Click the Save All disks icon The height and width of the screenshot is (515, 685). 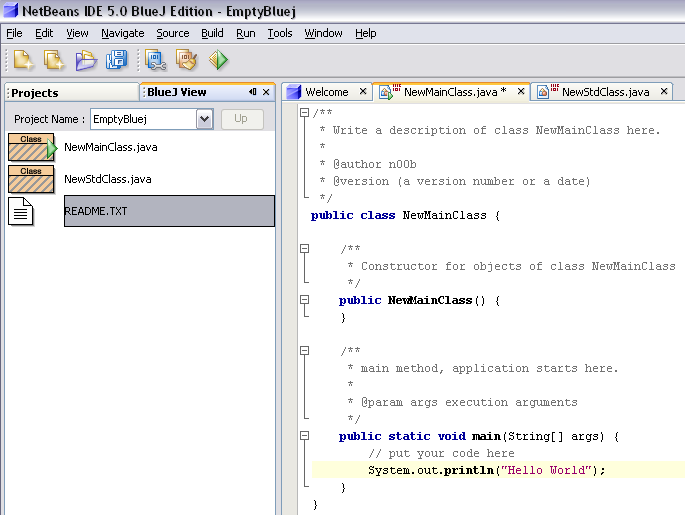[x=116, y=60]
